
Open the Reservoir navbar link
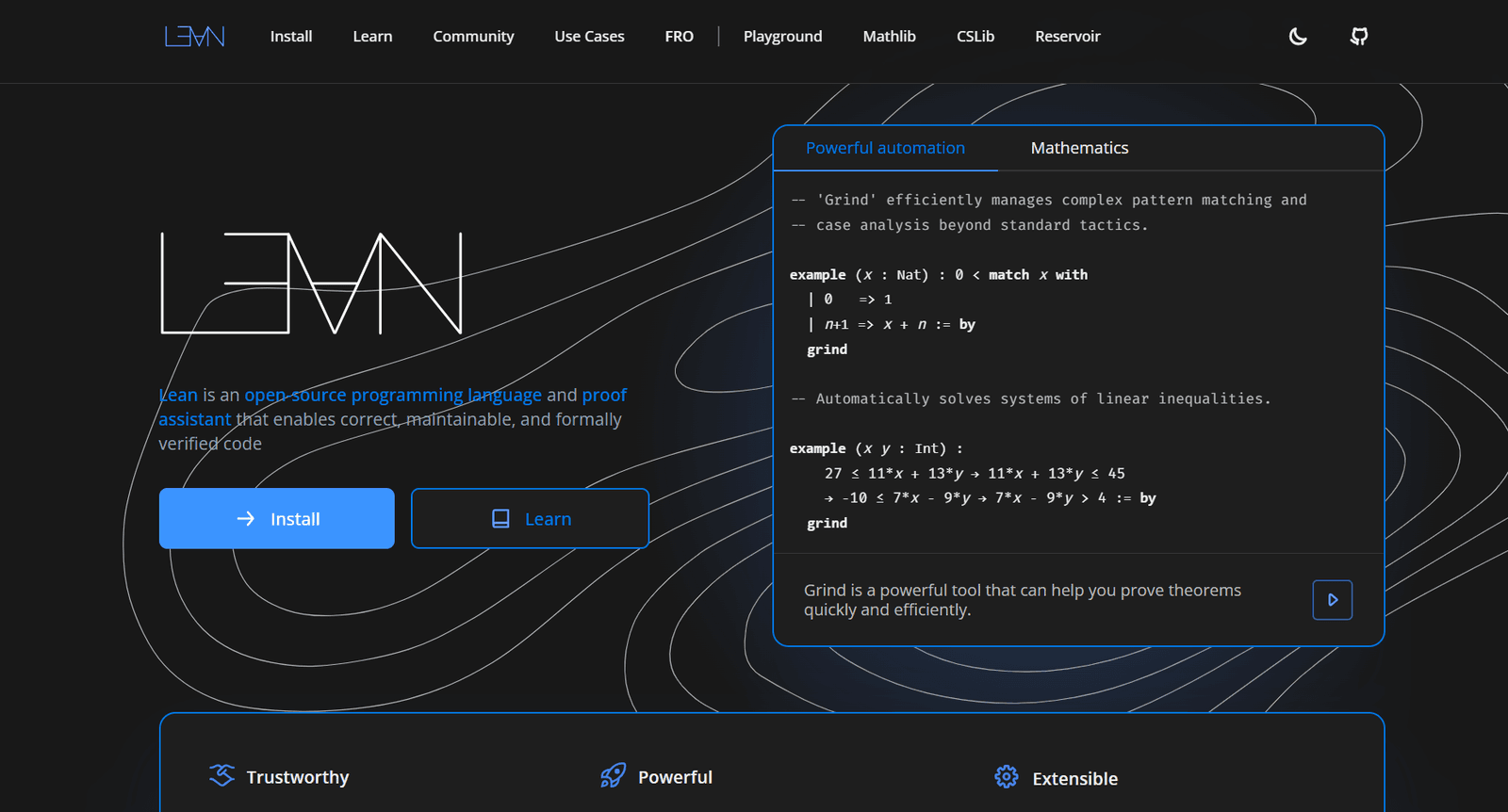pos(1067,37)
